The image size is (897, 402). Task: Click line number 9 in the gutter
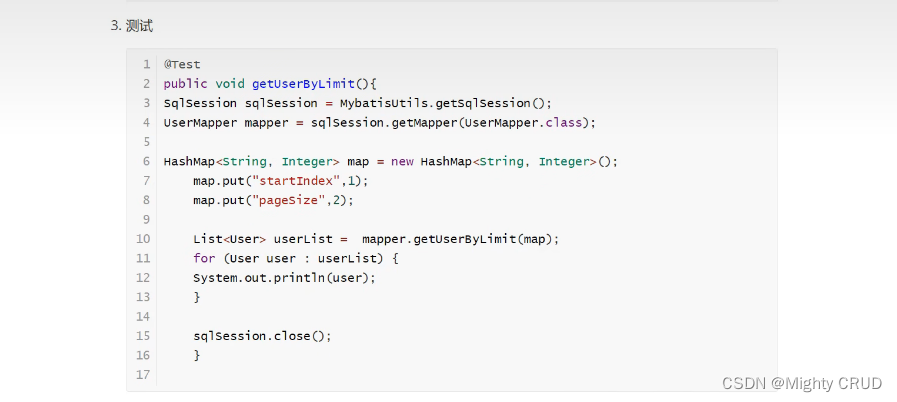146,219
